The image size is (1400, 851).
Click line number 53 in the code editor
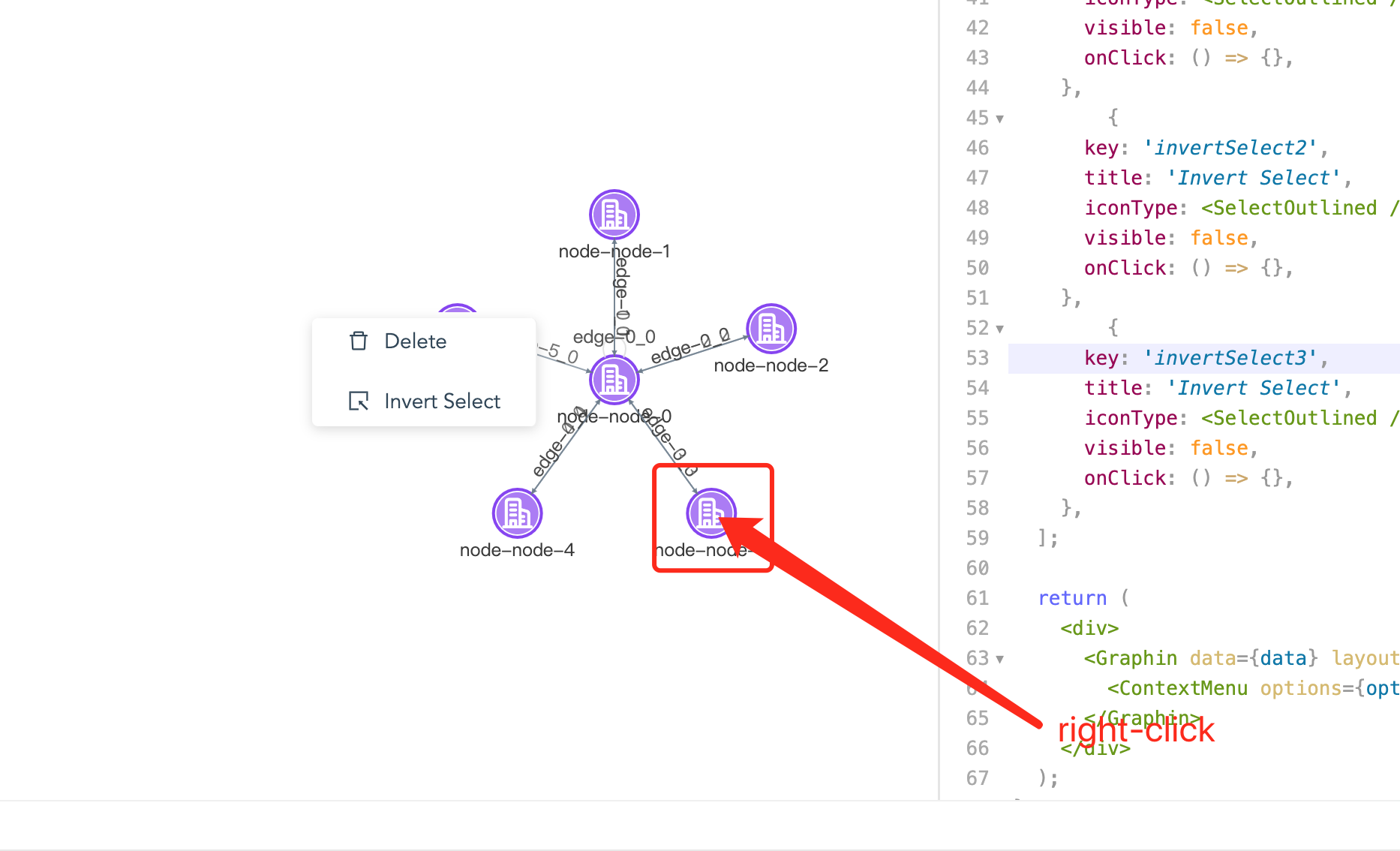click(x=978, y=358)
